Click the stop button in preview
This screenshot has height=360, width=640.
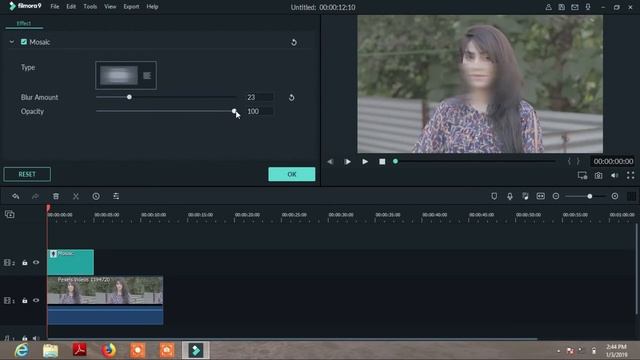[382, 162]
